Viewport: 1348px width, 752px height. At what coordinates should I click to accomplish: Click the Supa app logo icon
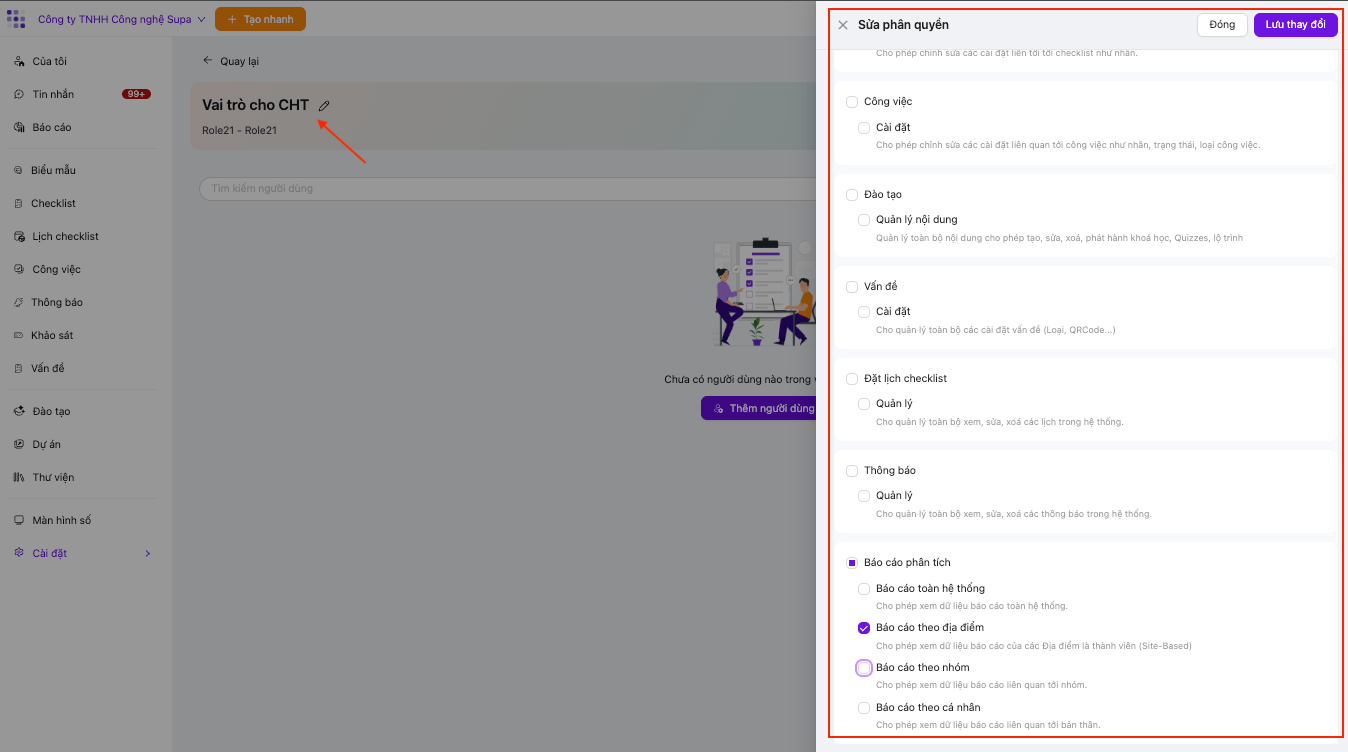(x=16, y=19)
